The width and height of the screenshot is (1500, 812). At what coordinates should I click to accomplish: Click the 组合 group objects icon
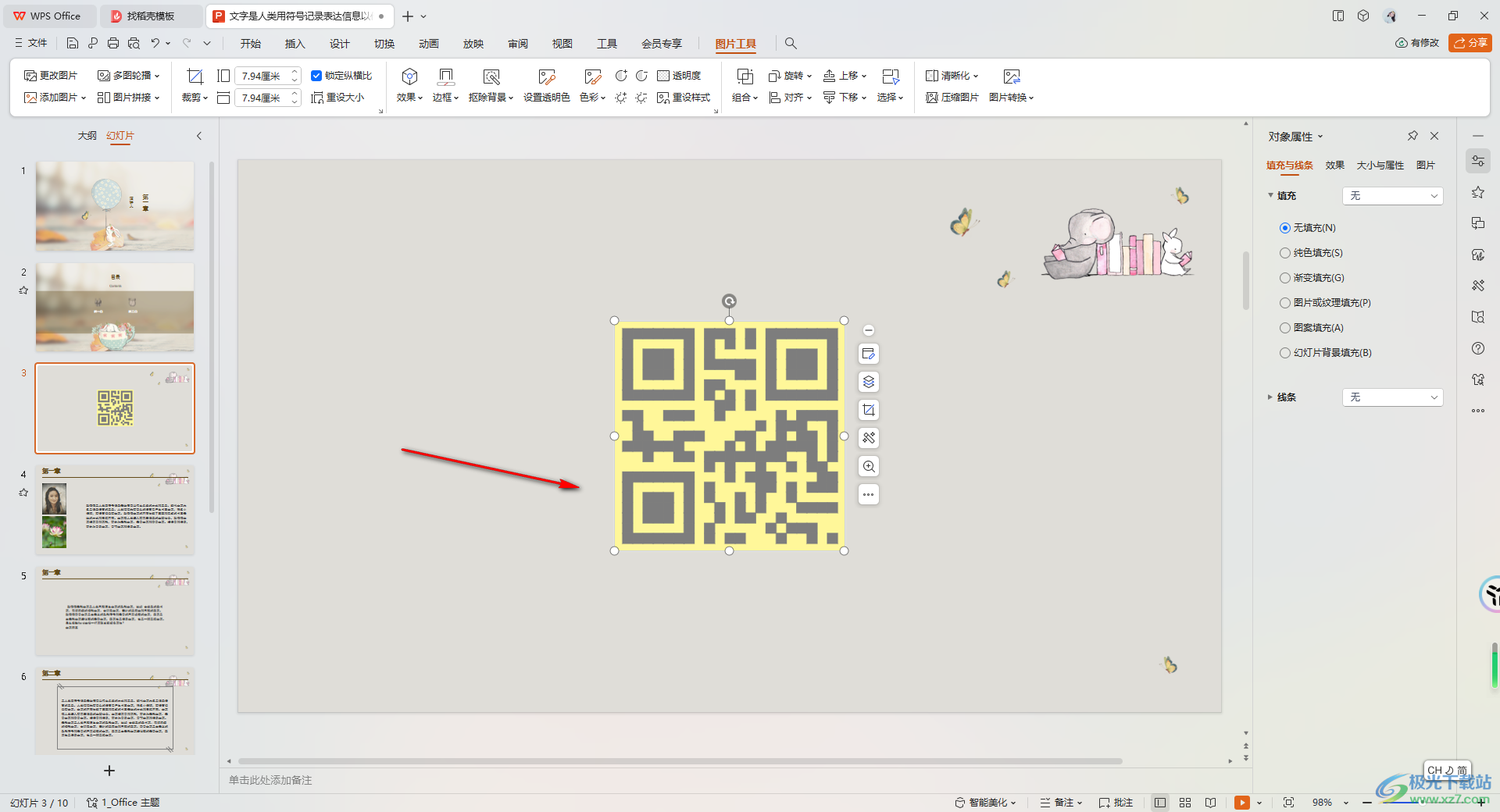[745, 77]
